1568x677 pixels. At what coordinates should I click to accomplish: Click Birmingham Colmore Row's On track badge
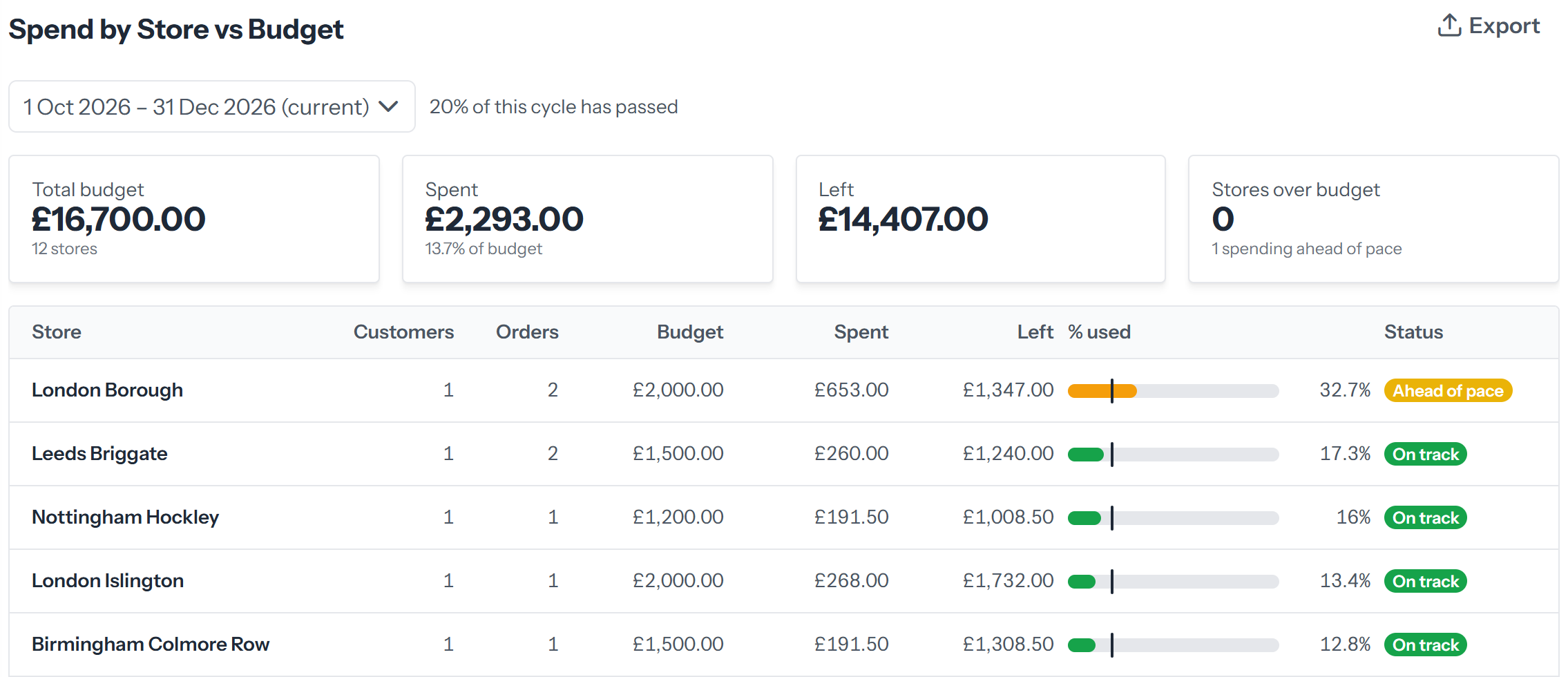[x=1426, y=645]
